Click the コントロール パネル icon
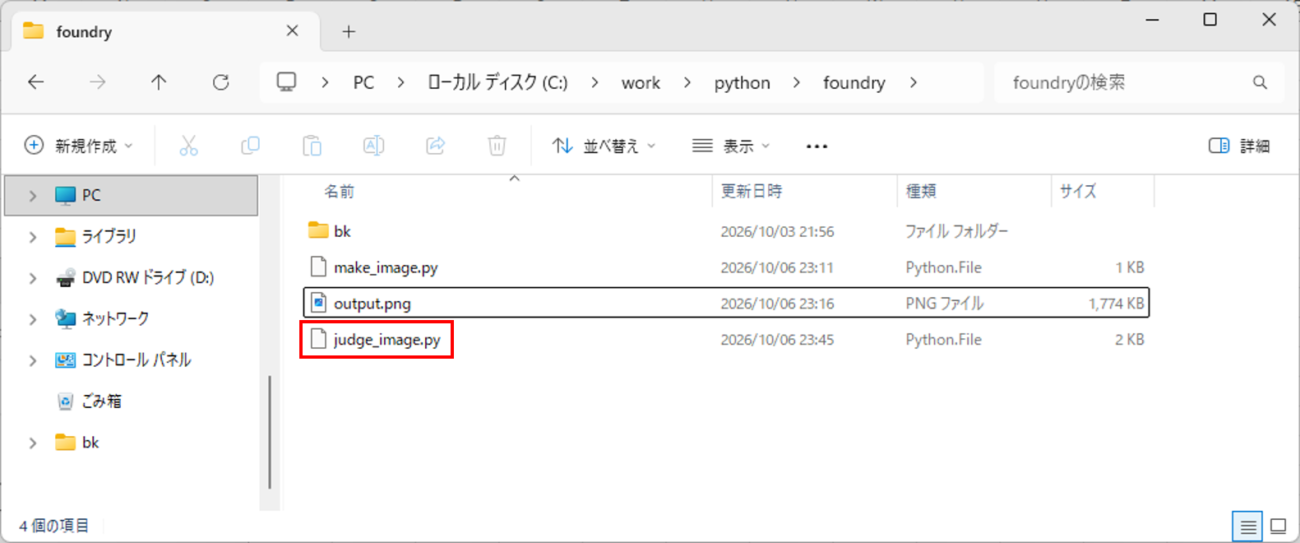The width and height of the screenshot is (1300, 543). point(66,360)
